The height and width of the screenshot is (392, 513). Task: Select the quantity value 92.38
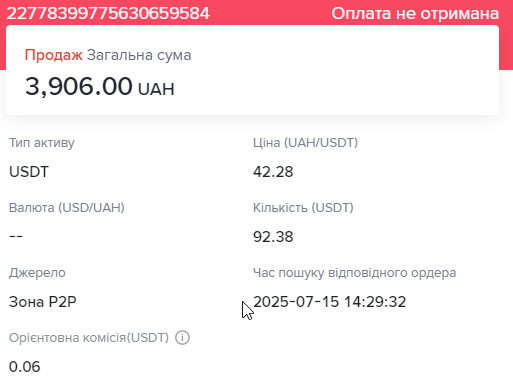coord(273,237)
